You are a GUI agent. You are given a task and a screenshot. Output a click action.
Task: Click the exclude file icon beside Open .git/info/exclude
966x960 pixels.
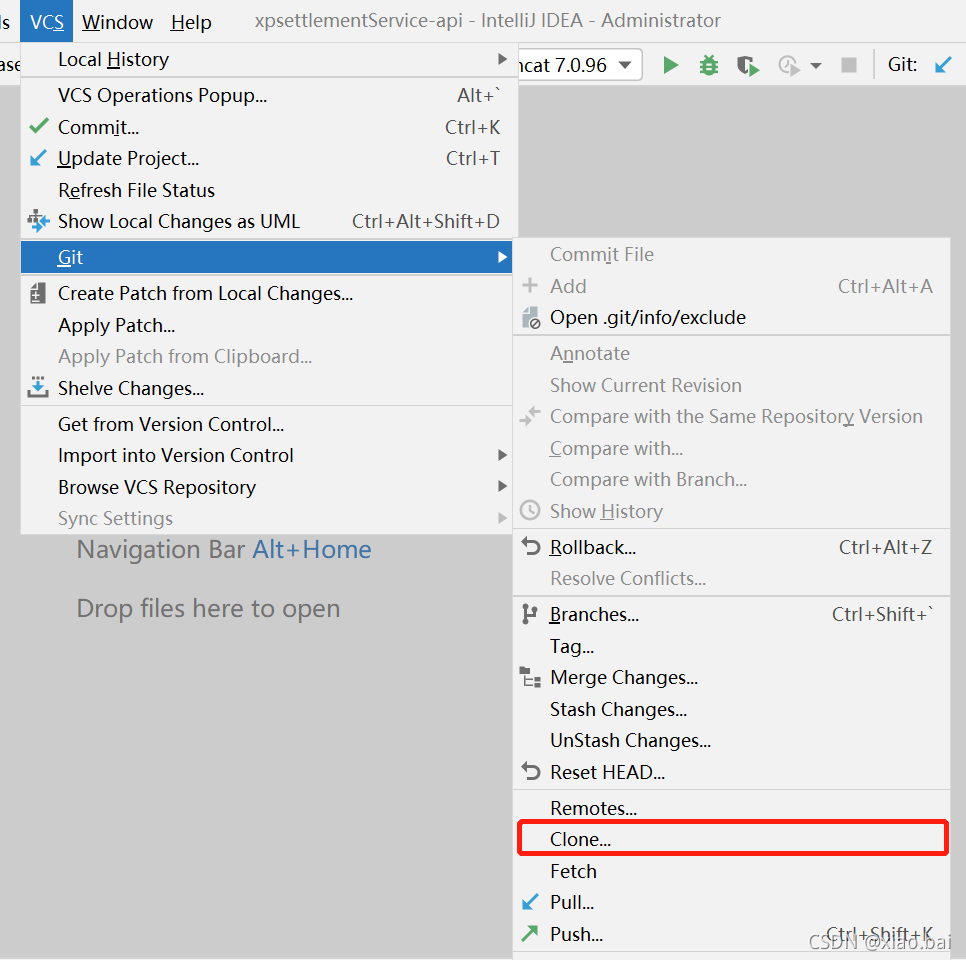(531, 318)
